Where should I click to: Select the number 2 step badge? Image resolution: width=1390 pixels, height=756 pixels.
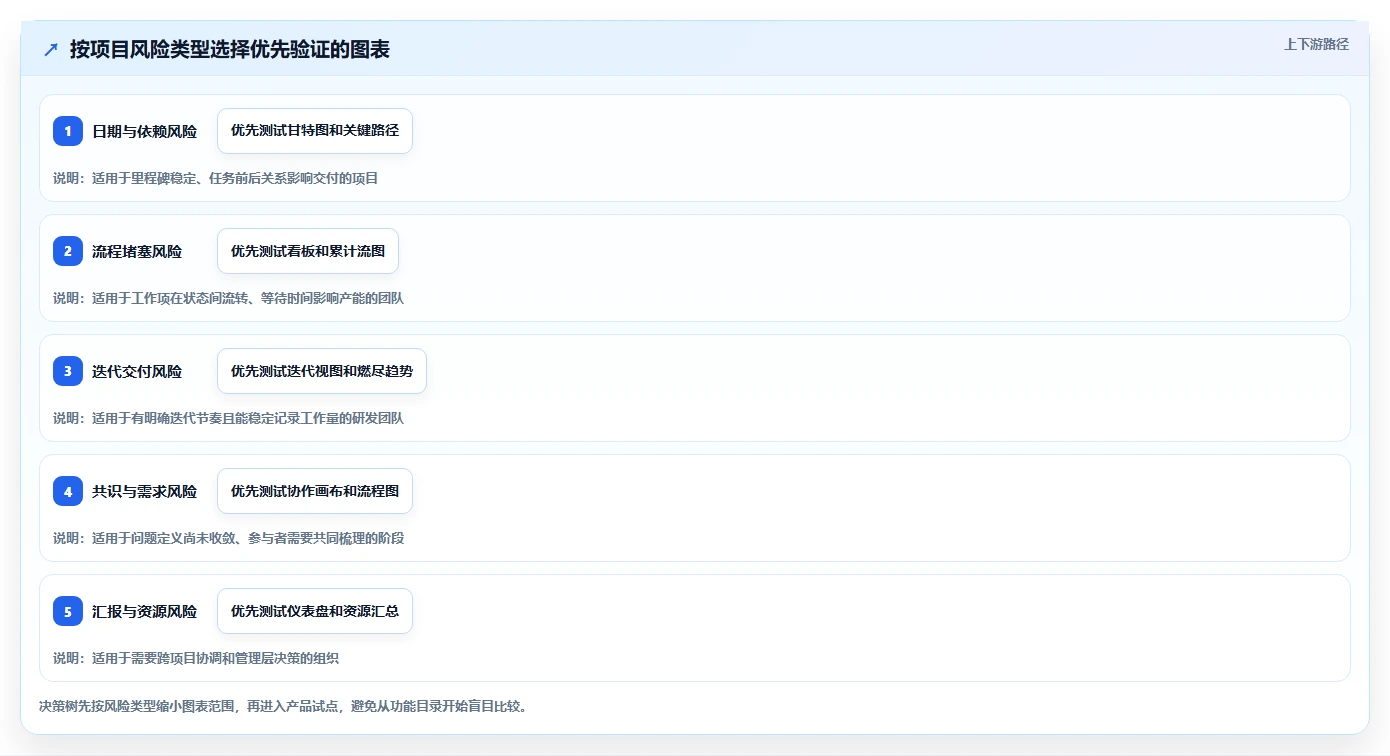pyautogui.click(x=68, y=251)
